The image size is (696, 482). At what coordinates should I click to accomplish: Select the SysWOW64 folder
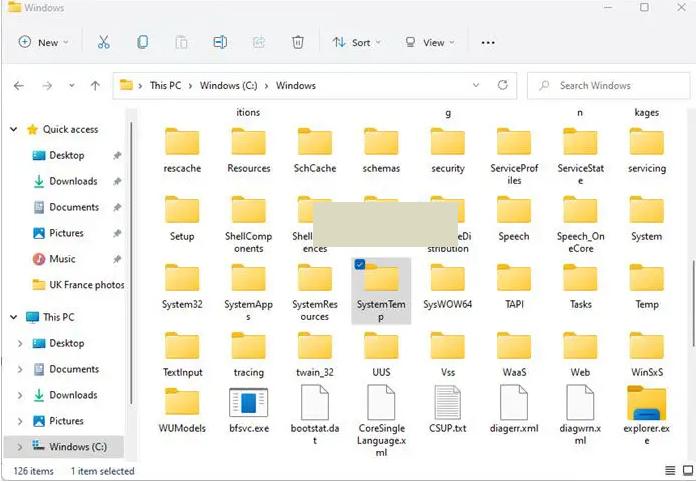pyautogui.click(x=447, y=286)
